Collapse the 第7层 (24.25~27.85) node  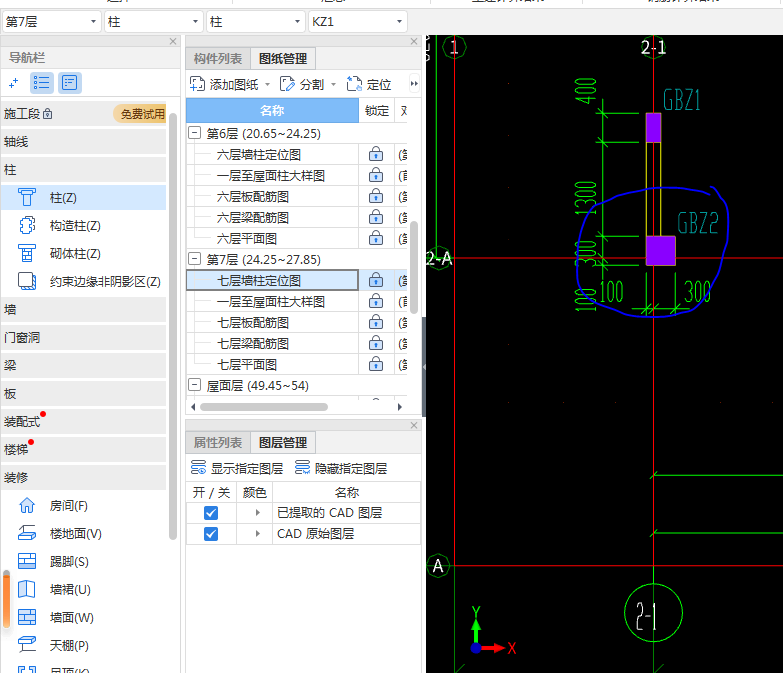click(194, 259)
